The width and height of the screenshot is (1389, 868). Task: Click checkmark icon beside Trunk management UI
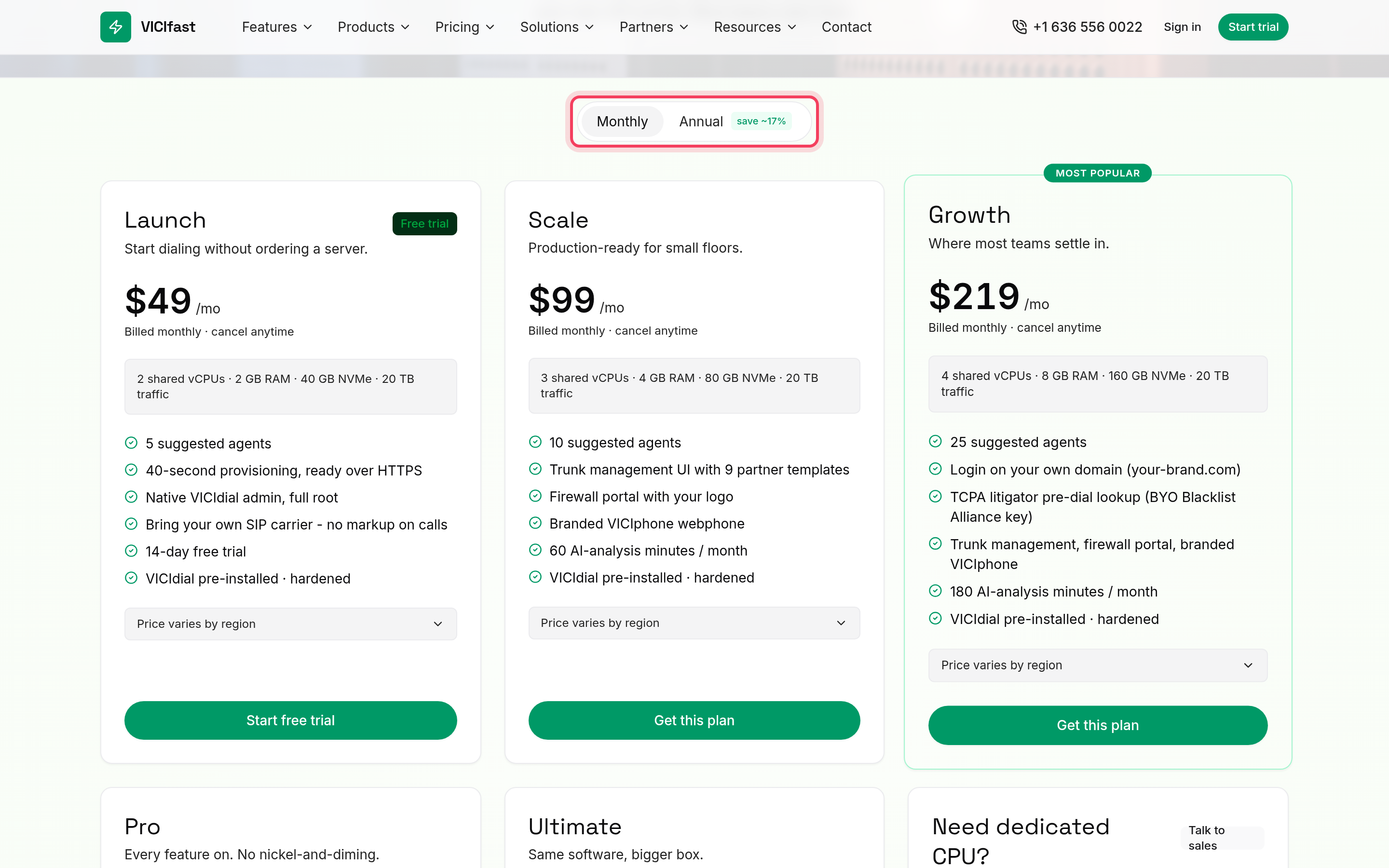pyautogui.click(x=535, y=468)
